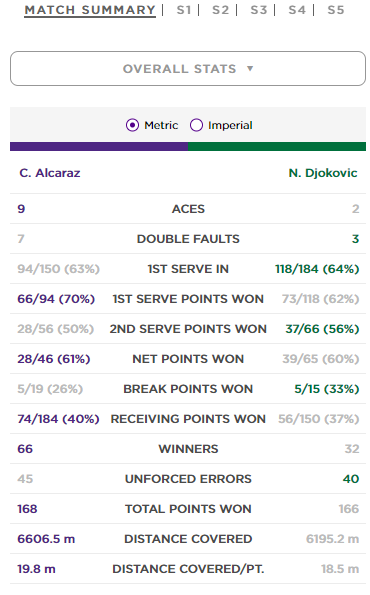This screenshot has height=595, width=370.
Task: Open the S3 set stats tab
Action: coord(259,10)
